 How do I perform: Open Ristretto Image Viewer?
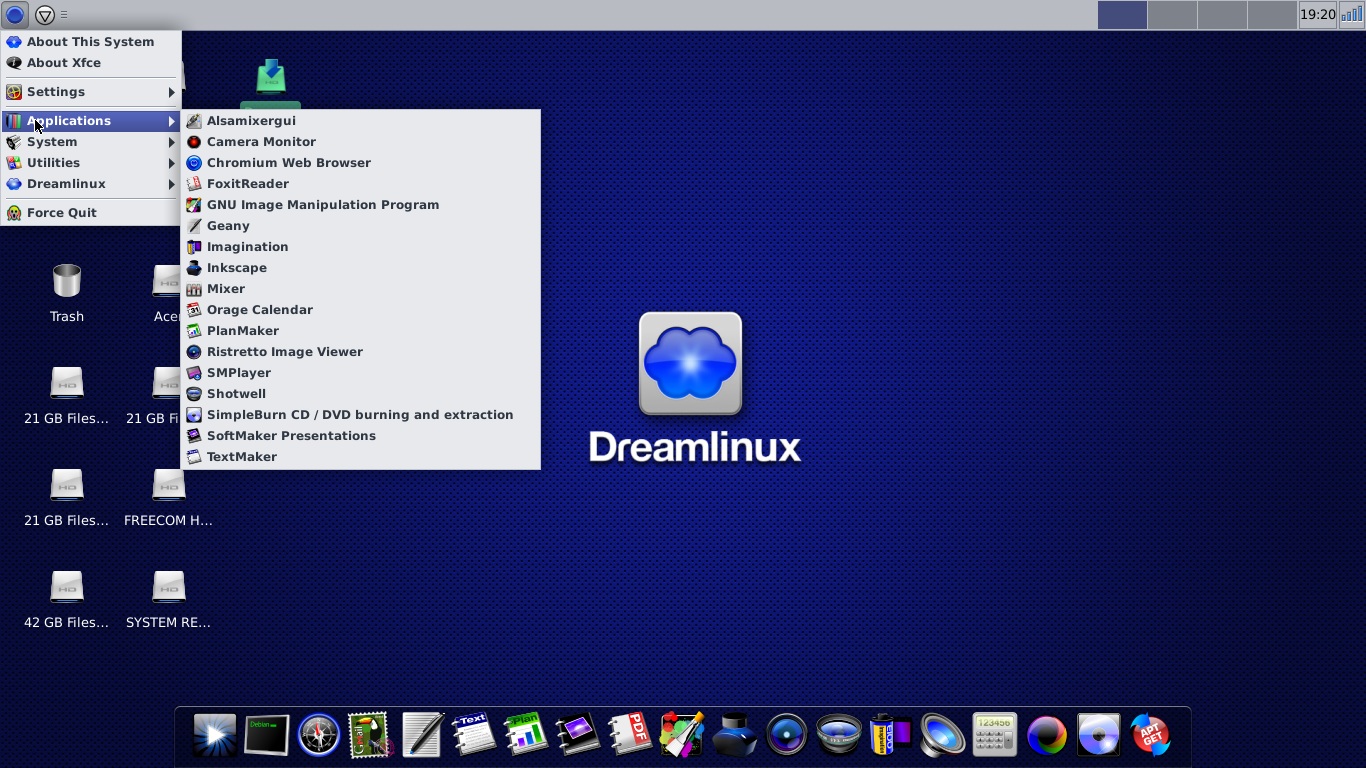point(361,352)
